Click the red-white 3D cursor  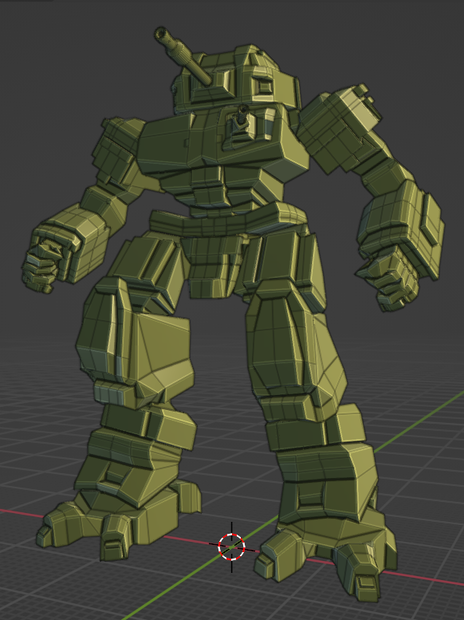tap(232, 547)
